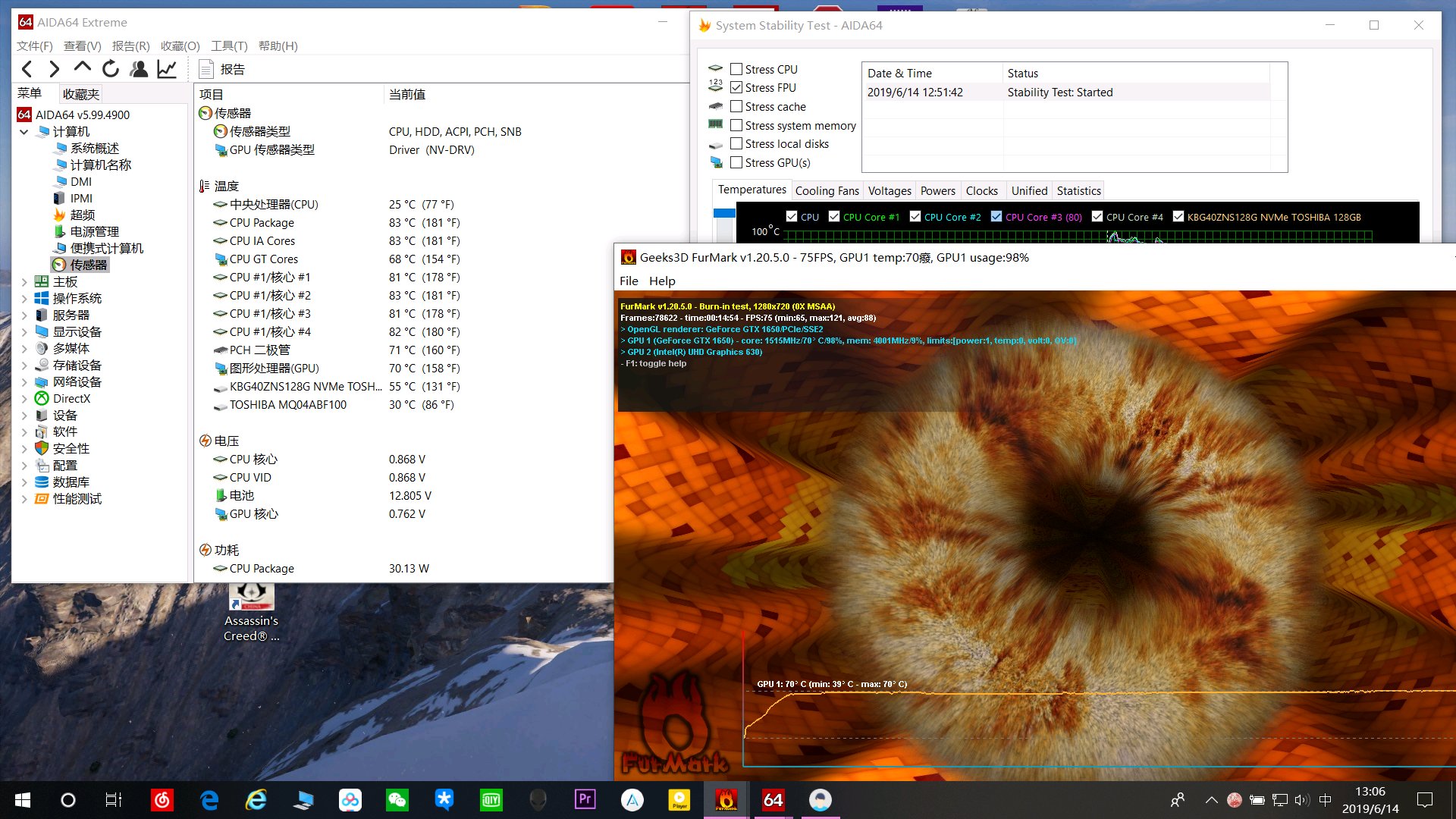Viewport: 1456px width, 819px height.
Task: Open FurMark from the Windows taskbar
Action: (x=726, y=799)
